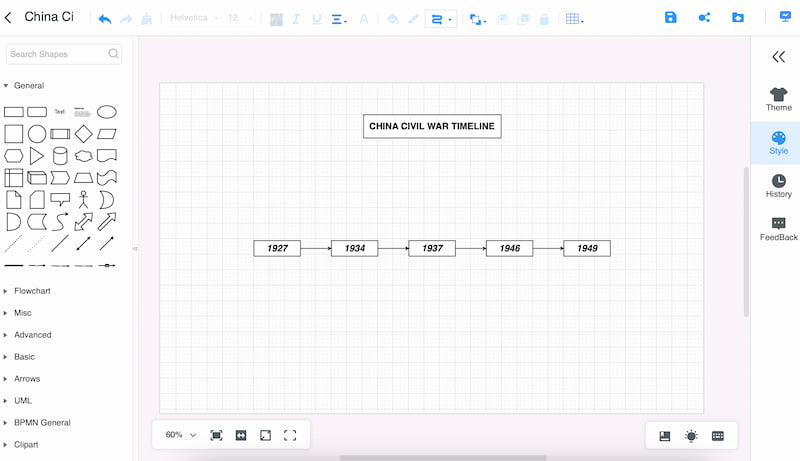This screenshot has width=800, height=461.
Task: Open the Helvetica font dropdown
Action: pyautogui.click(x=194, y=18)
